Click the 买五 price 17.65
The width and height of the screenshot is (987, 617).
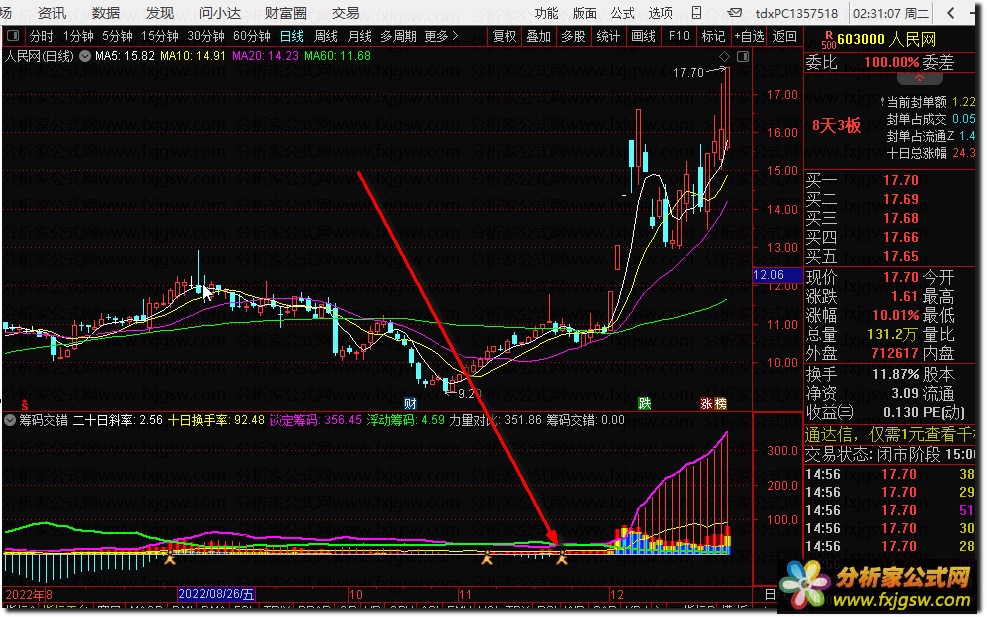click(901, 256)
